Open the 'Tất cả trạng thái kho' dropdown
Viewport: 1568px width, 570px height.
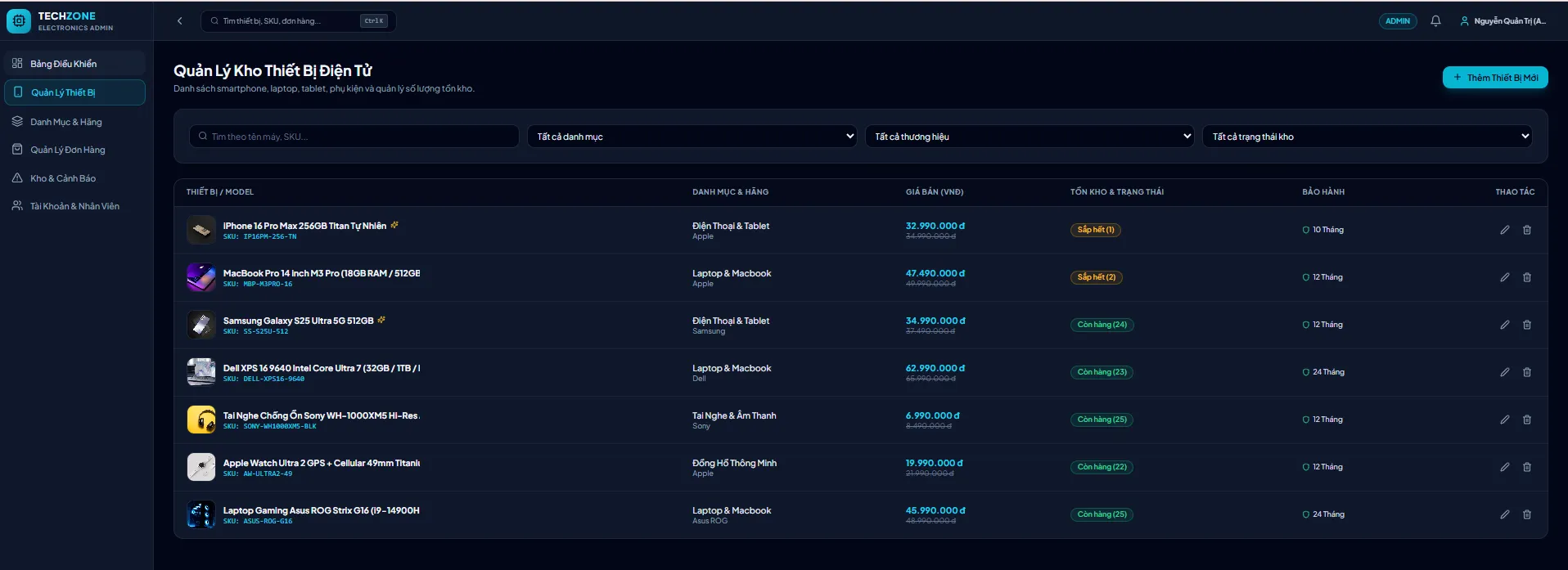[x=1367, y=137]
